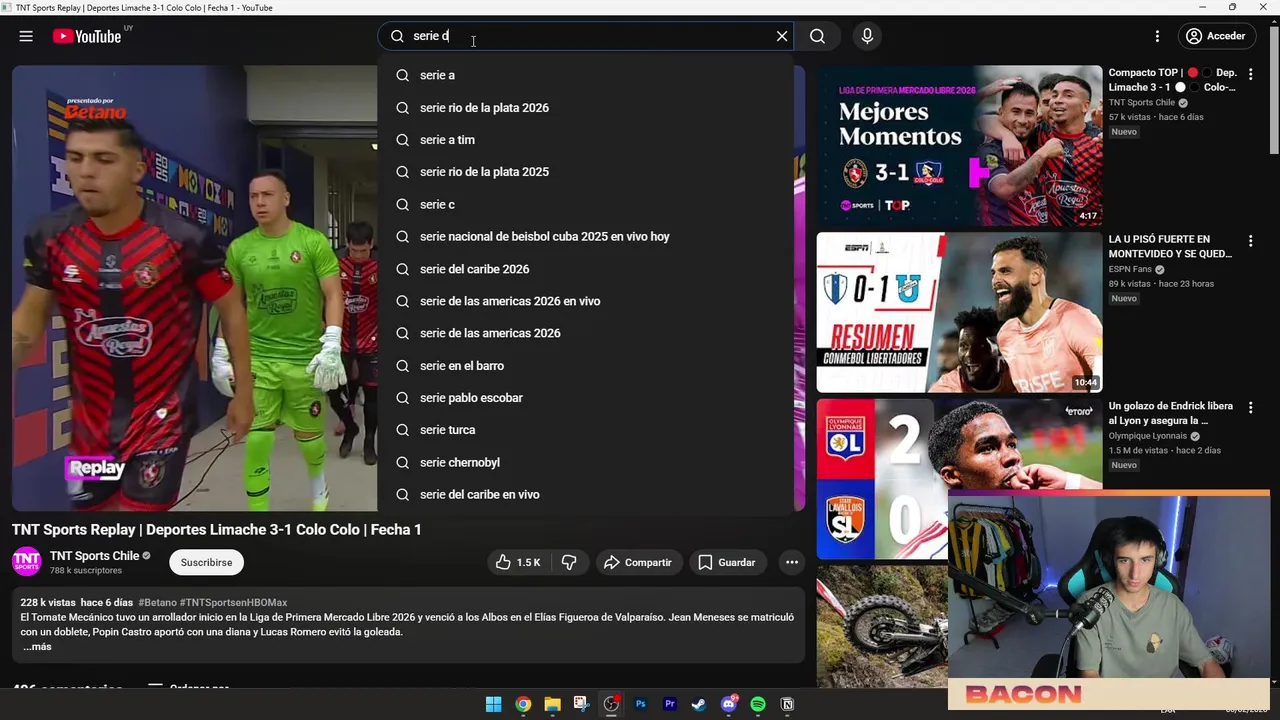Screen dimensions: 1280x720
Task: Open the YouTube guide hamburger menu
Action: [26, 36]
